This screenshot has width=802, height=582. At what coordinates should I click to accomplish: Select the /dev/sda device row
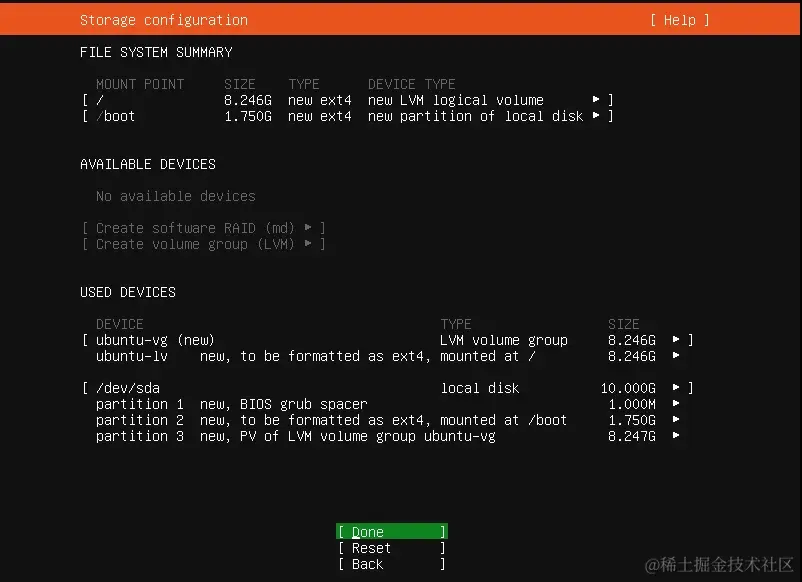coord(388,388)
